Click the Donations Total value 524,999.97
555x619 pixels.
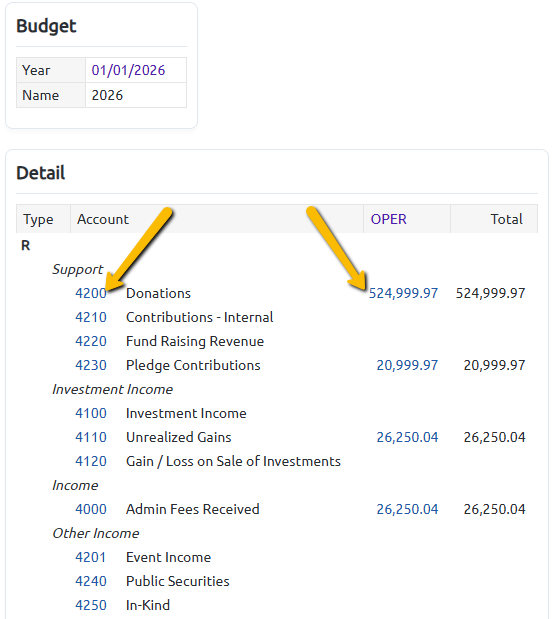(x=490, y=293)
